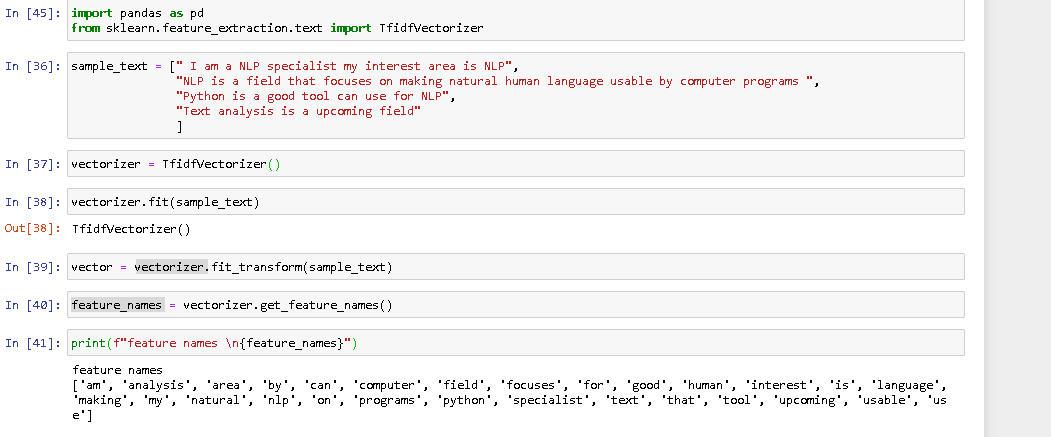Click the In [41] prompt label
Screen dimensions: 1051x437
(33, 342)
